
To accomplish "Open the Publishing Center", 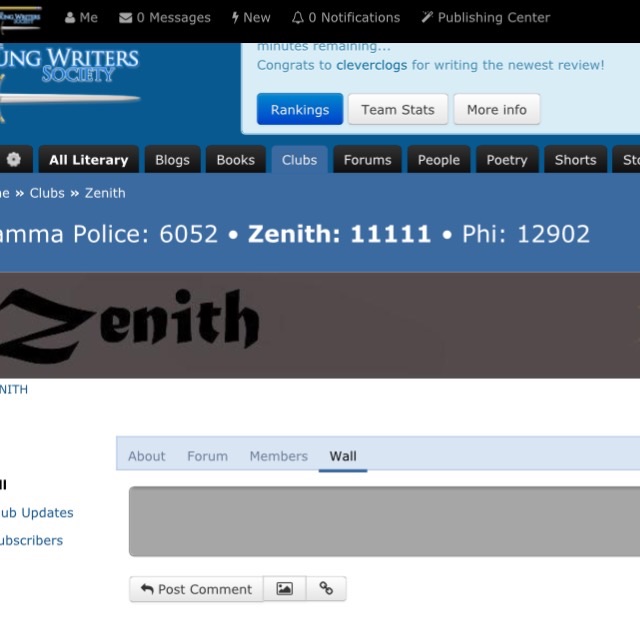I will [x=486, y=18].
